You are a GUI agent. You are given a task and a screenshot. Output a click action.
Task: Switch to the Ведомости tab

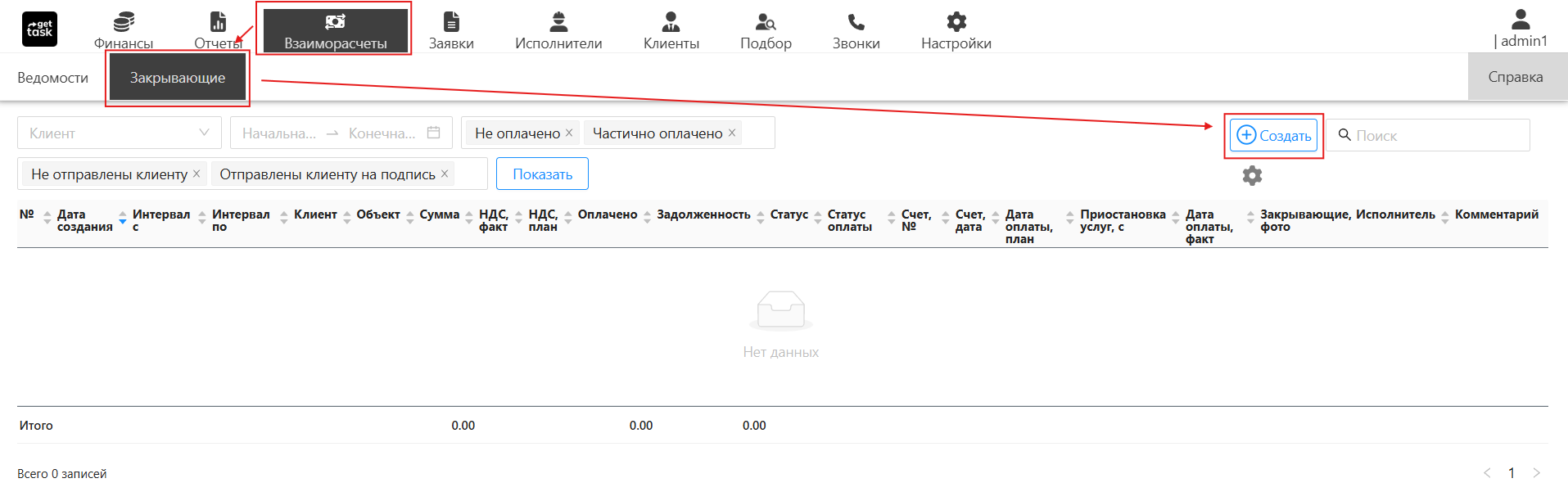pyautogui.click(x=52, y=78)
